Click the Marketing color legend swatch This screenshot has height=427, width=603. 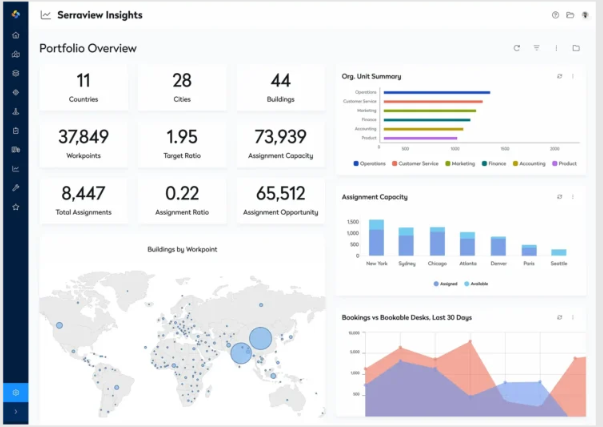448,163
